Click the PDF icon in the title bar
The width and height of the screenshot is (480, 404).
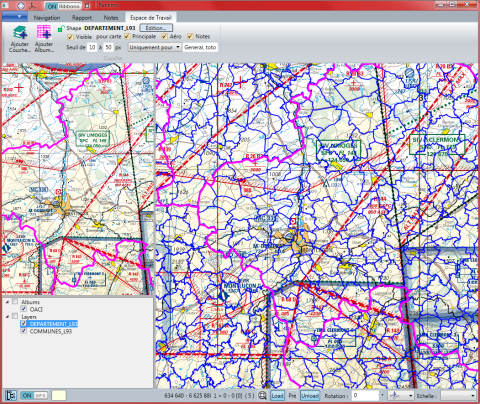[x=32, y=6]
